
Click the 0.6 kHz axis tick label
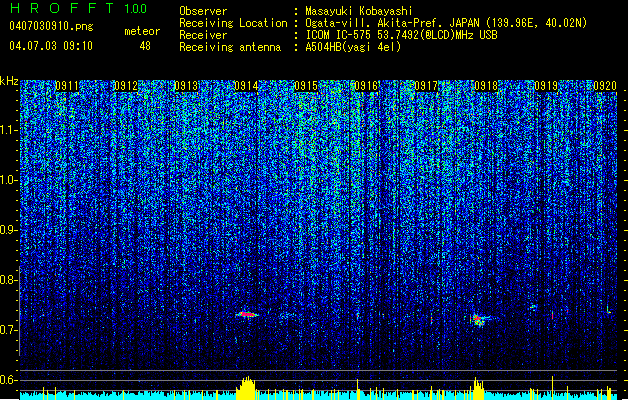pyautogui.click(x=9, y=380)
